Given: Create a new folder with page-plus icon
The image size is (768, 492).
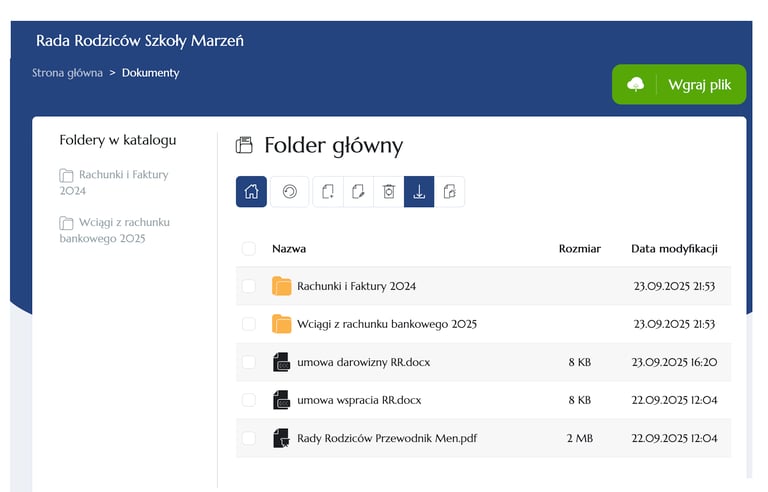Looking at the screenshot, I should (x=328, y=191).
